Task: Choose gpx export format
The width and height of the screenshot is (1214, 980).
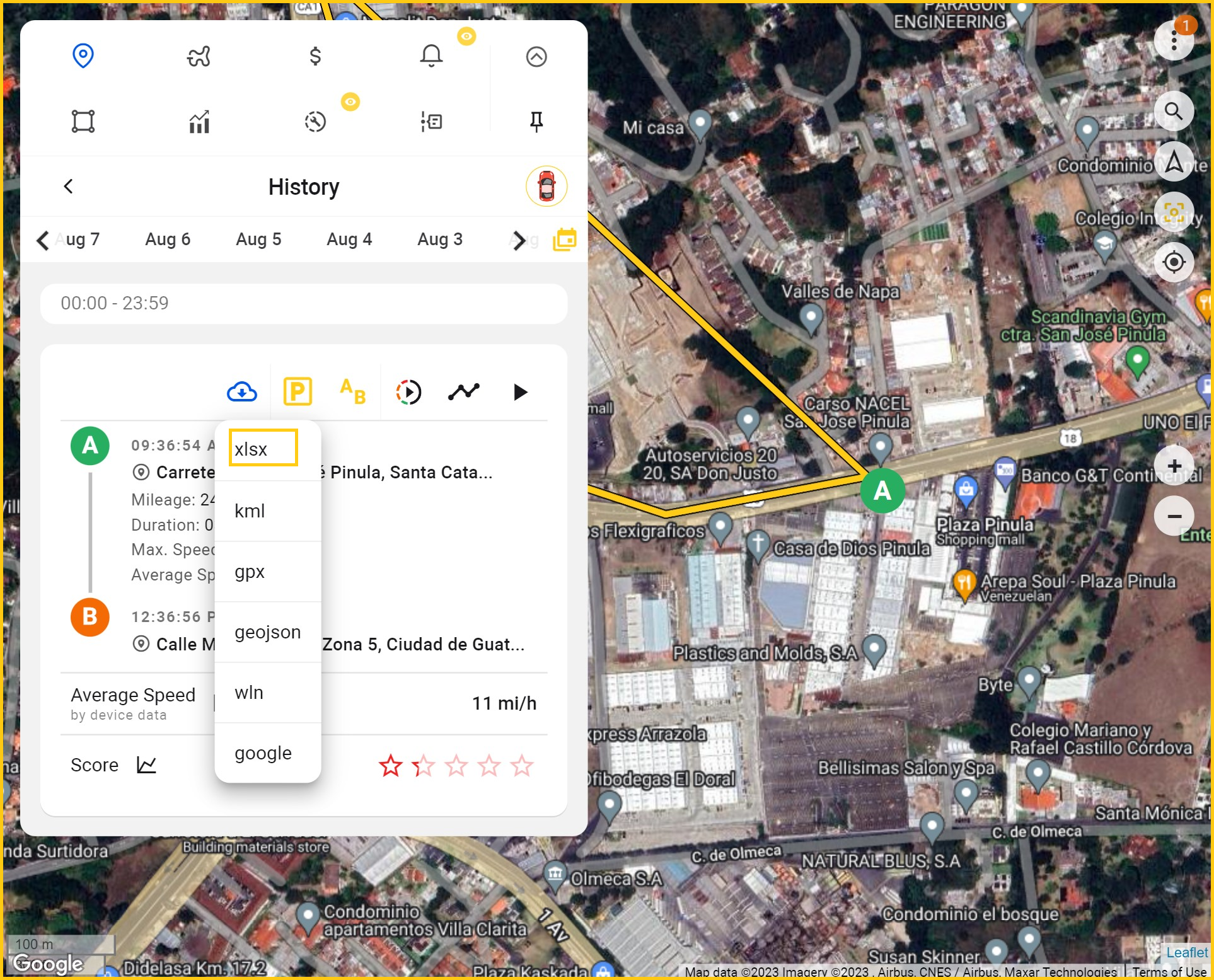Action: 268,572
